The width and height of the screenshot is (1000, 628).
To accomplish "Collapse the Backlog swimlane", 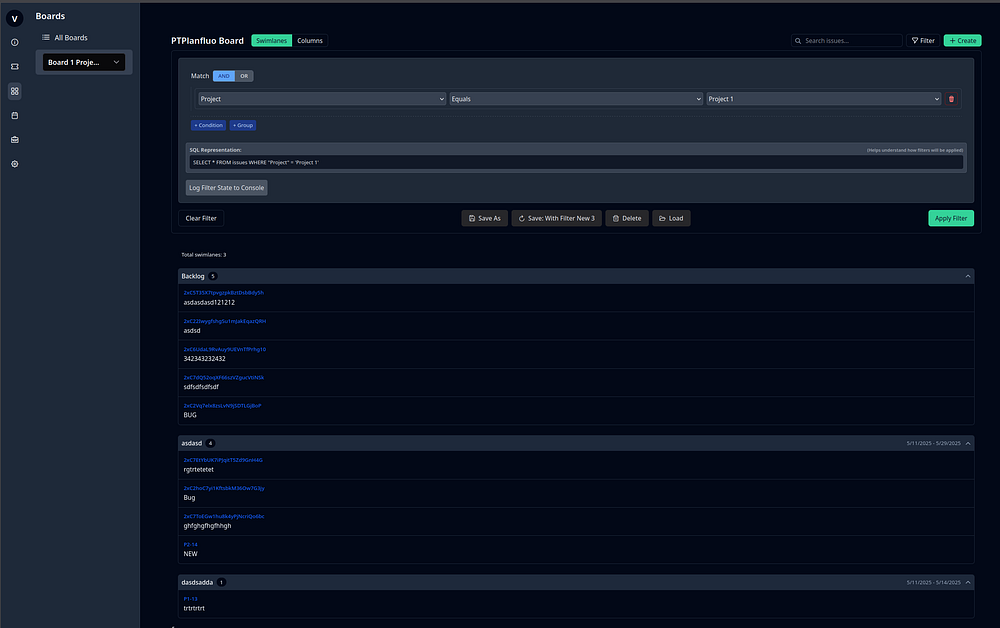I will pos(967,275).
